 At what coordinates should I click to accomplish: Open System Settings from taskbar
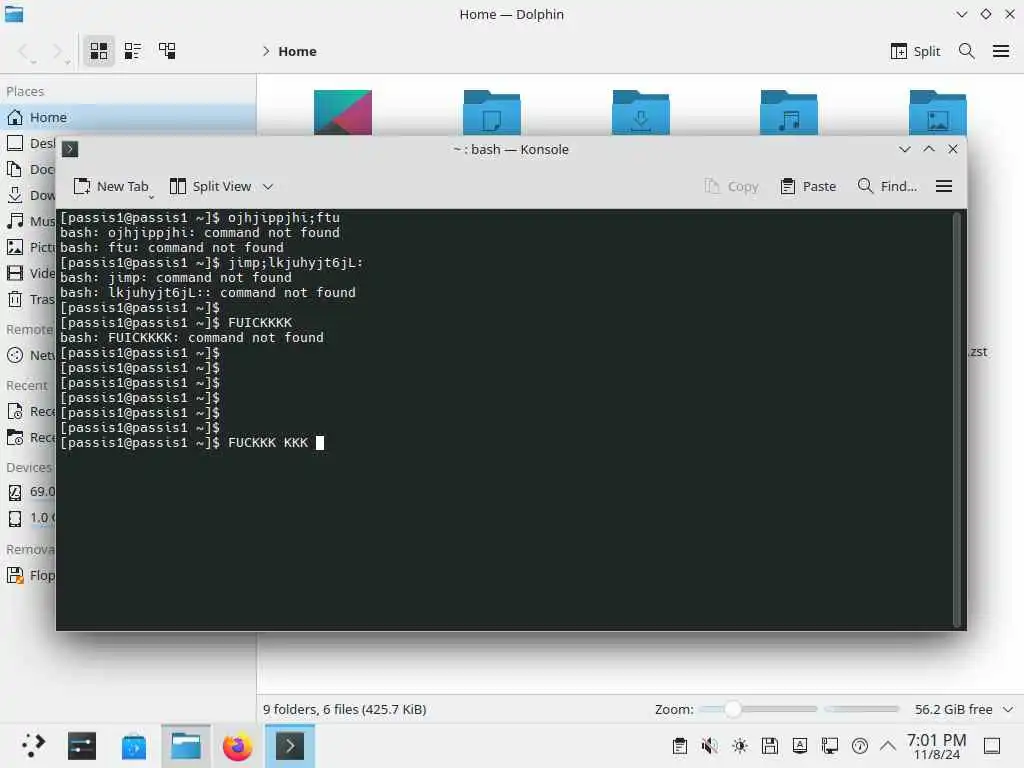pos(82,746)
